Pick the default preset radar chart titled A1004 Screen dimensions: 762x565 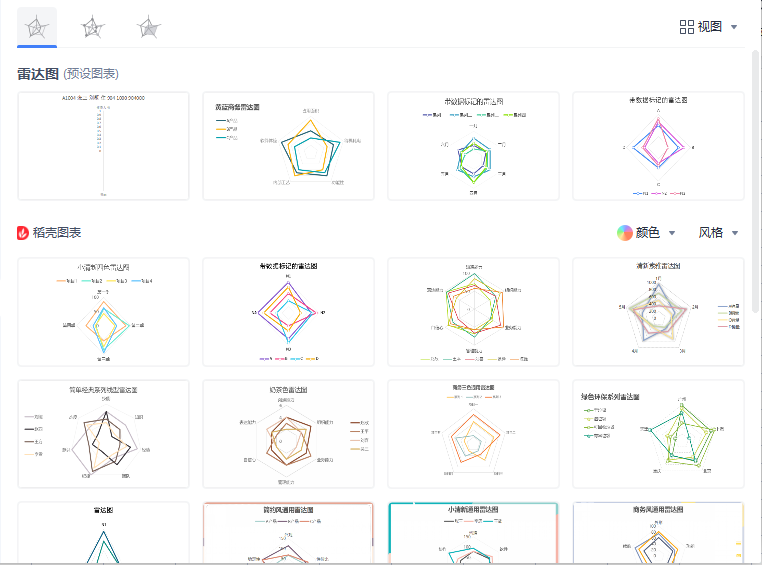[104, 146]
